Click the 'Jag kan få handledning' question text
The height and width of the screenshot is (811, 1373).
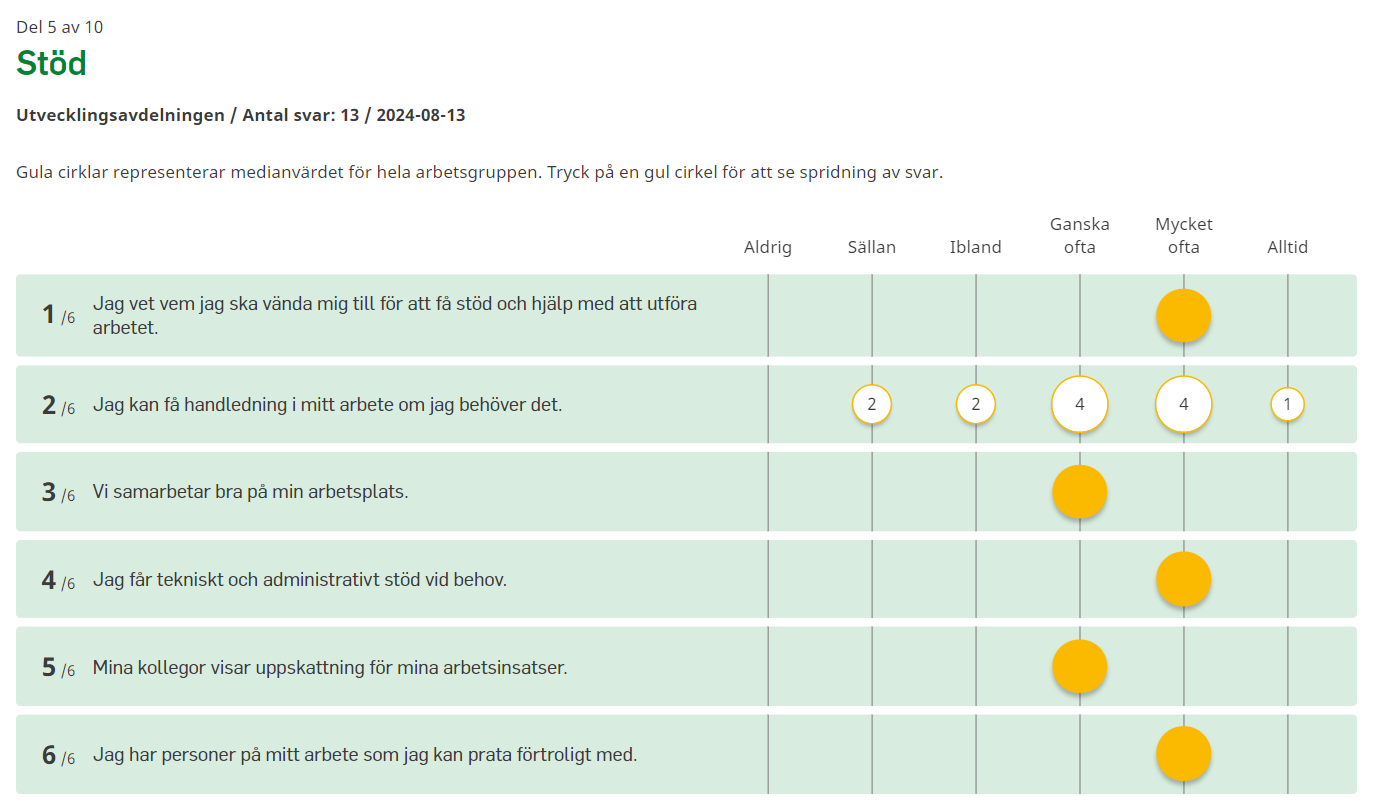click(x=327, y=405)
